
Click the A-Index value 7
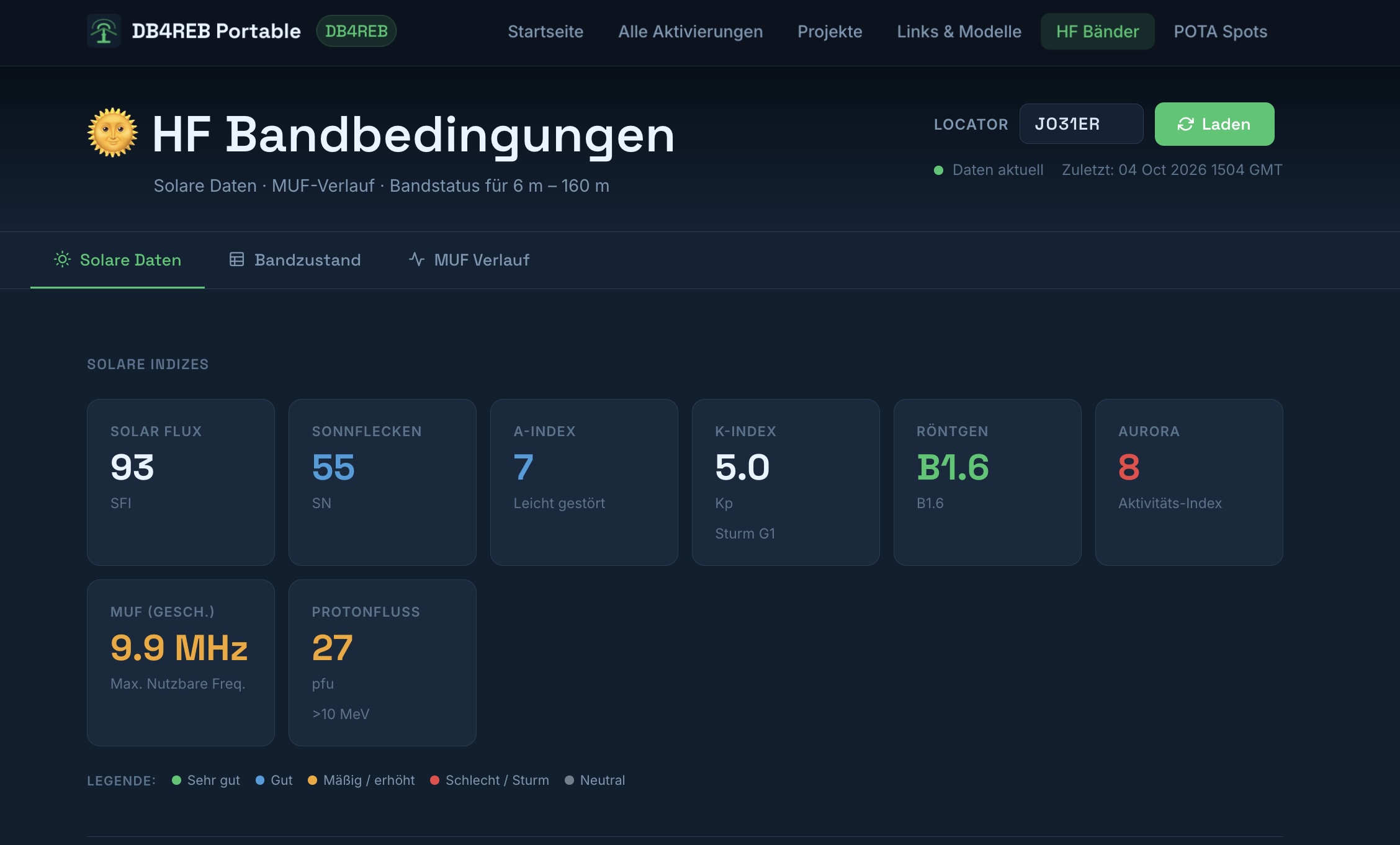point(523,467)
